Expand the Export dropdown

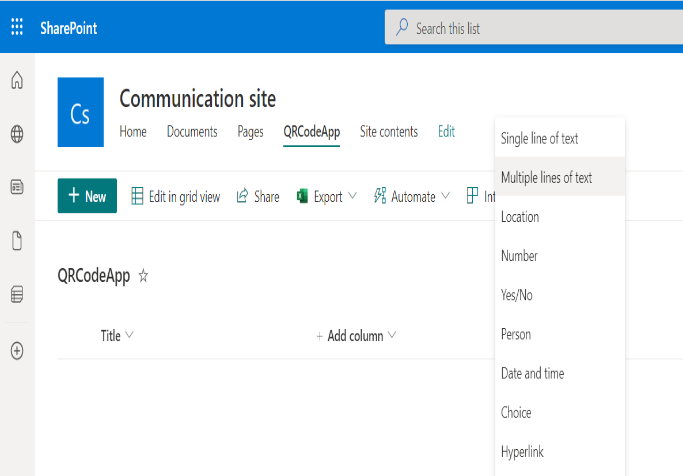(x=328, y=197)
